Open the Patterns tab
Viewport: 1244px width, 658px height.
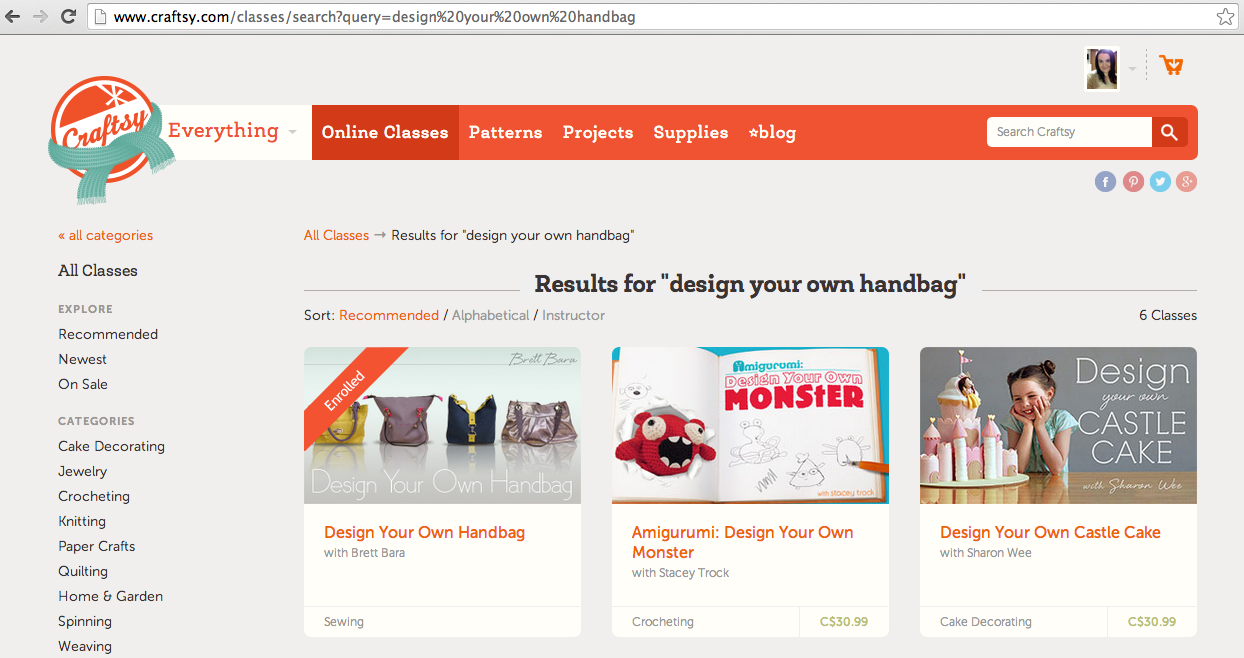505,132
